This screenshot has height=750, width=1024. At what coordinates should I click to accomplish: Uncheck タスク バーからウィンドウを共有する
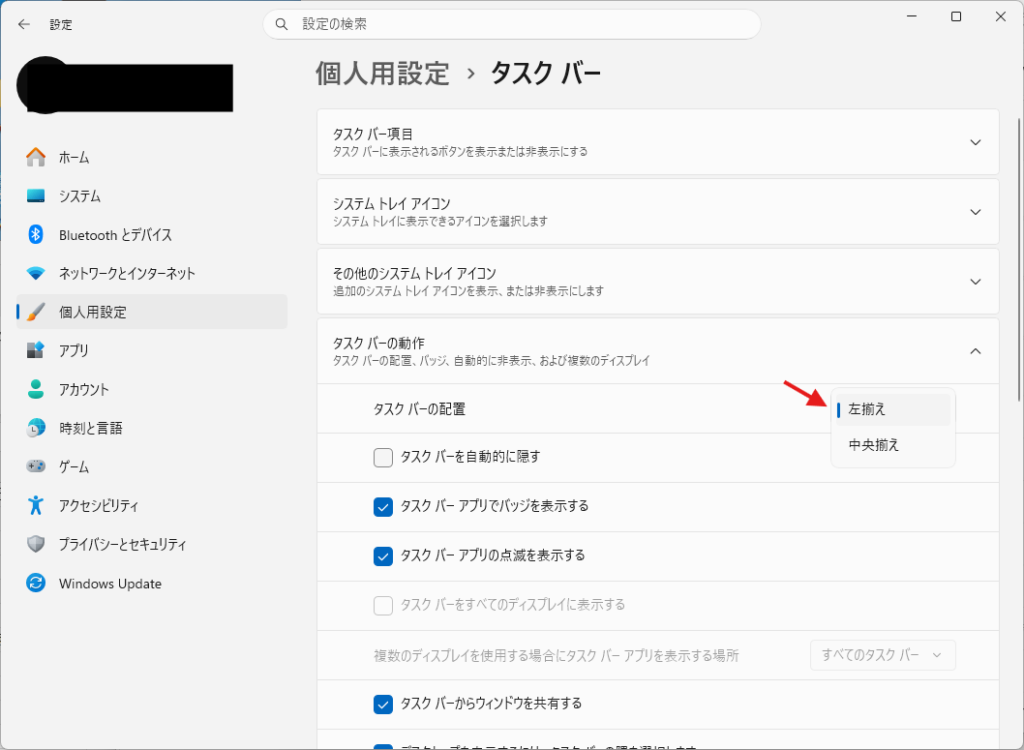point(383,704)
